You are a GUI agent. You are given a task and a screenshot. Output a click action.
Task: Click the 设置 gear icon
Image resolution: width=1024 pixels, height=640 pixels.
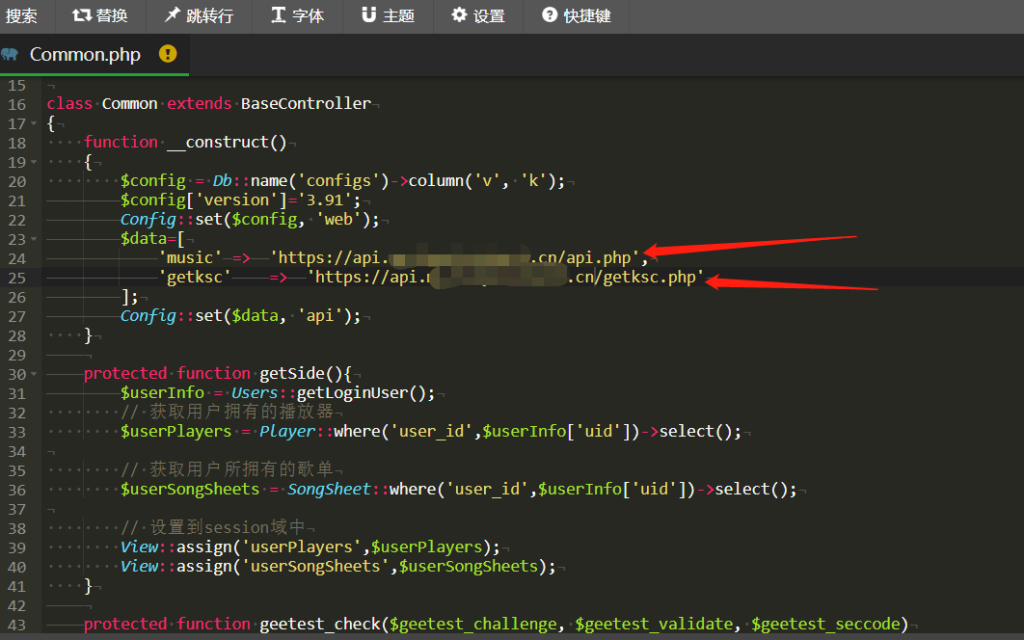click(x=459, y=16)
